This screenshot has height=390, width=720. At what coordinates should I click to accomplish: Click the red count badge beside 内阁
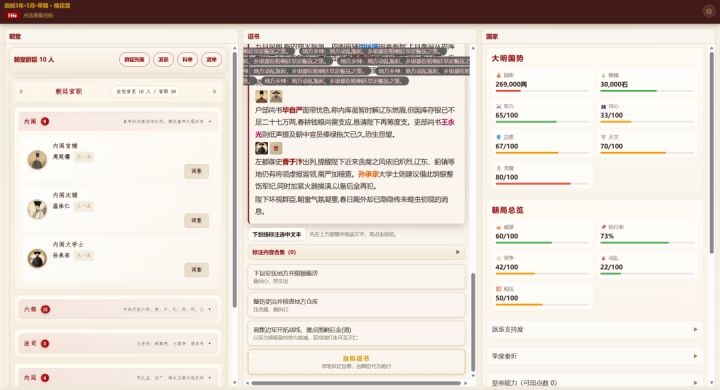(45, 121)
